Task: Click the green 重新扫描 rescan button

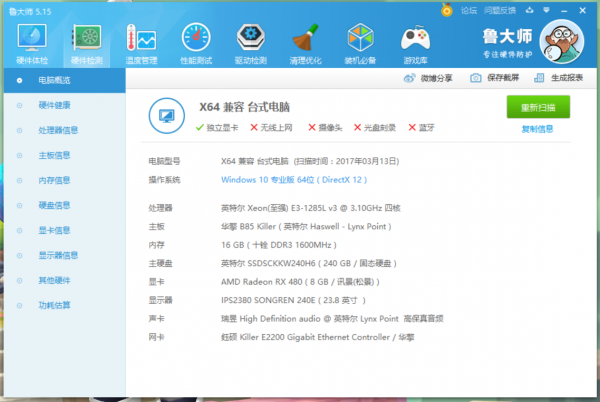Action: (x=538, y=107)
